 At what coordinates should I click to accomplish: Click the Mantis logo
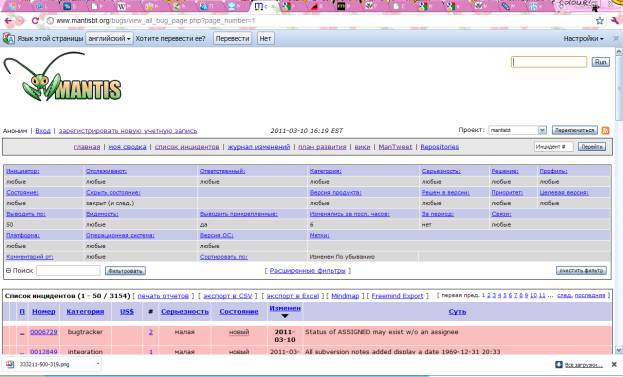click(x=63, y=77)
